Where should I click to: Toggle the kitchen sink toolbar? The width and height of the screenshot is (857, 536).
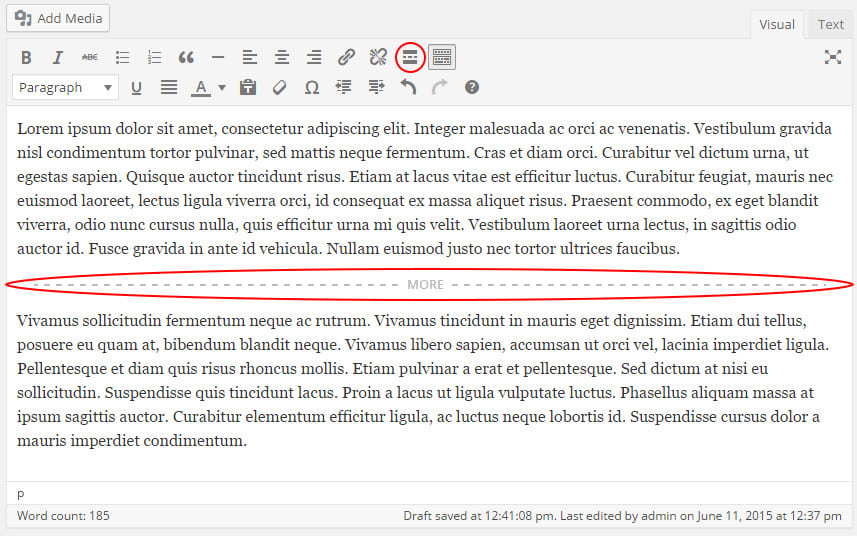point(442,57)
